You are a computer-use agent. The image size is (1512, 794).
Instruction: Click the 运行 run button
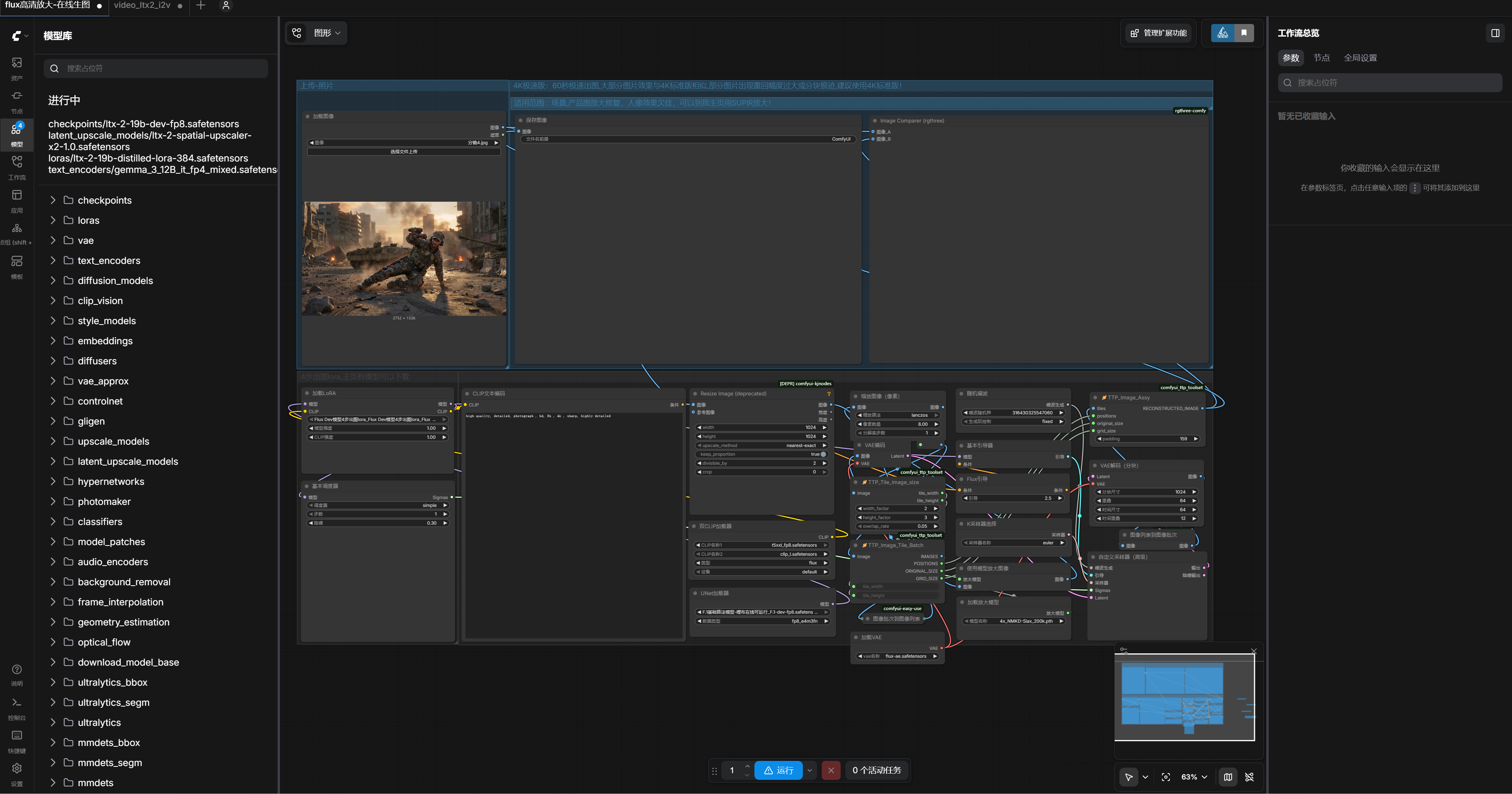click(x=778, y=770)
